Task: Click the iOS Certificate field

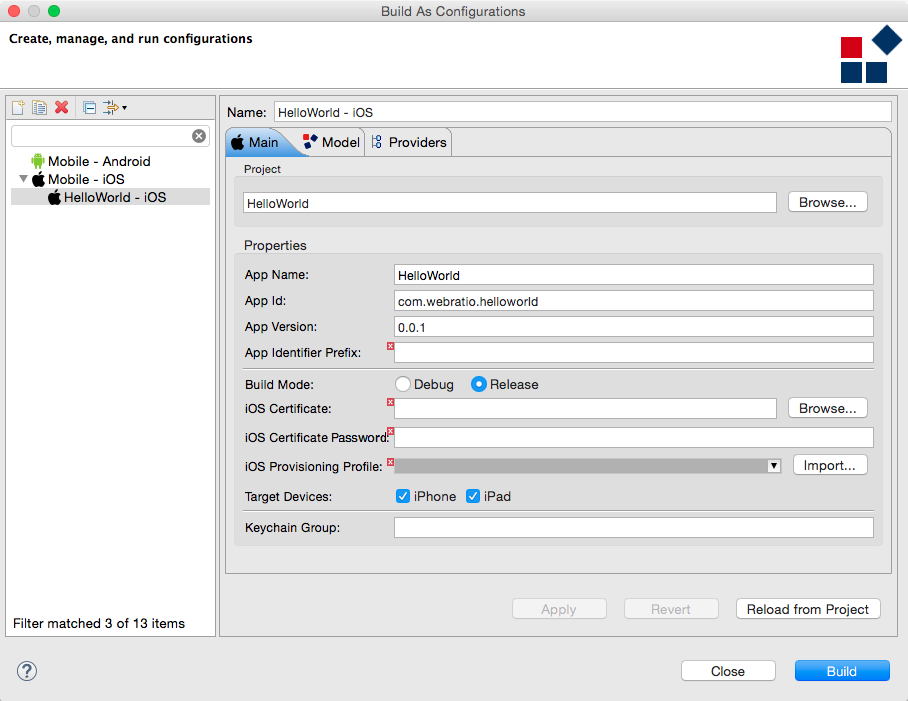Action: coord(585,408)
